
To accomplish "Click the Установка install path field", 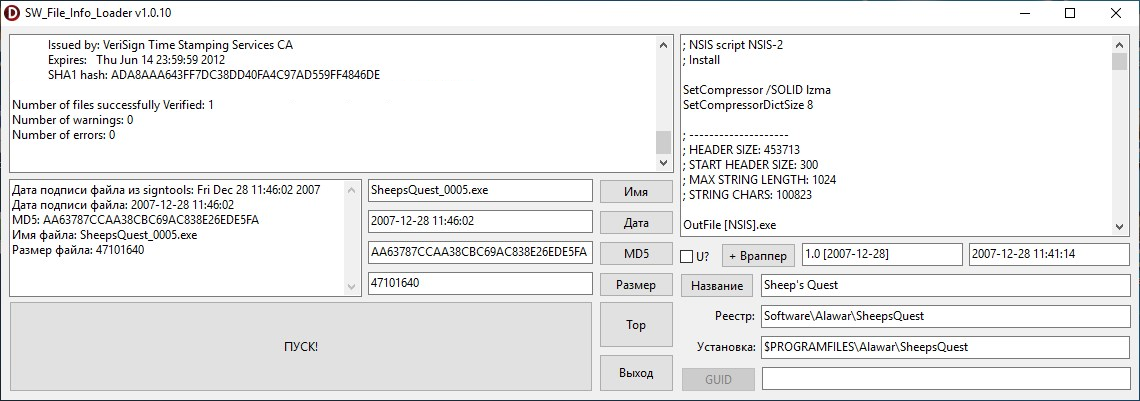I will [945, 347].
